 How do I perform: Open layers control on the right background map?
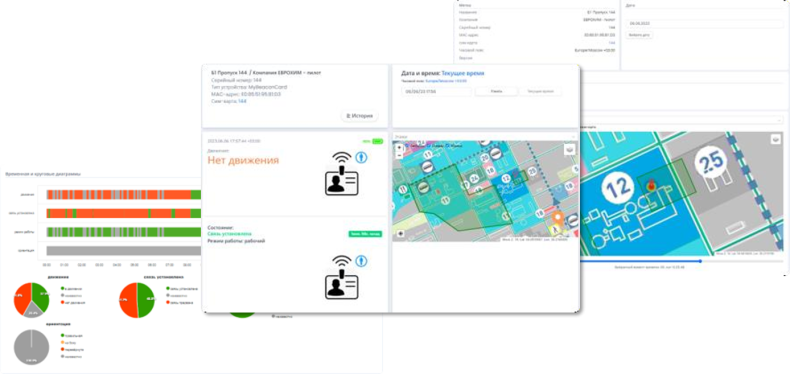(776, 140)
